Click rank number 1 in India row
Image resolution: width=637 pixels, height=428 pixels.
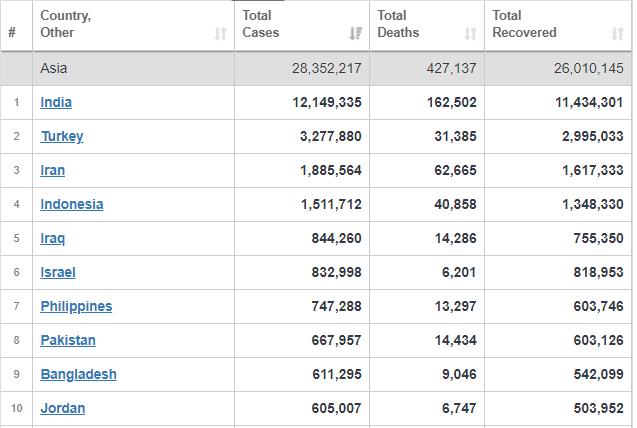coord(16,102)
